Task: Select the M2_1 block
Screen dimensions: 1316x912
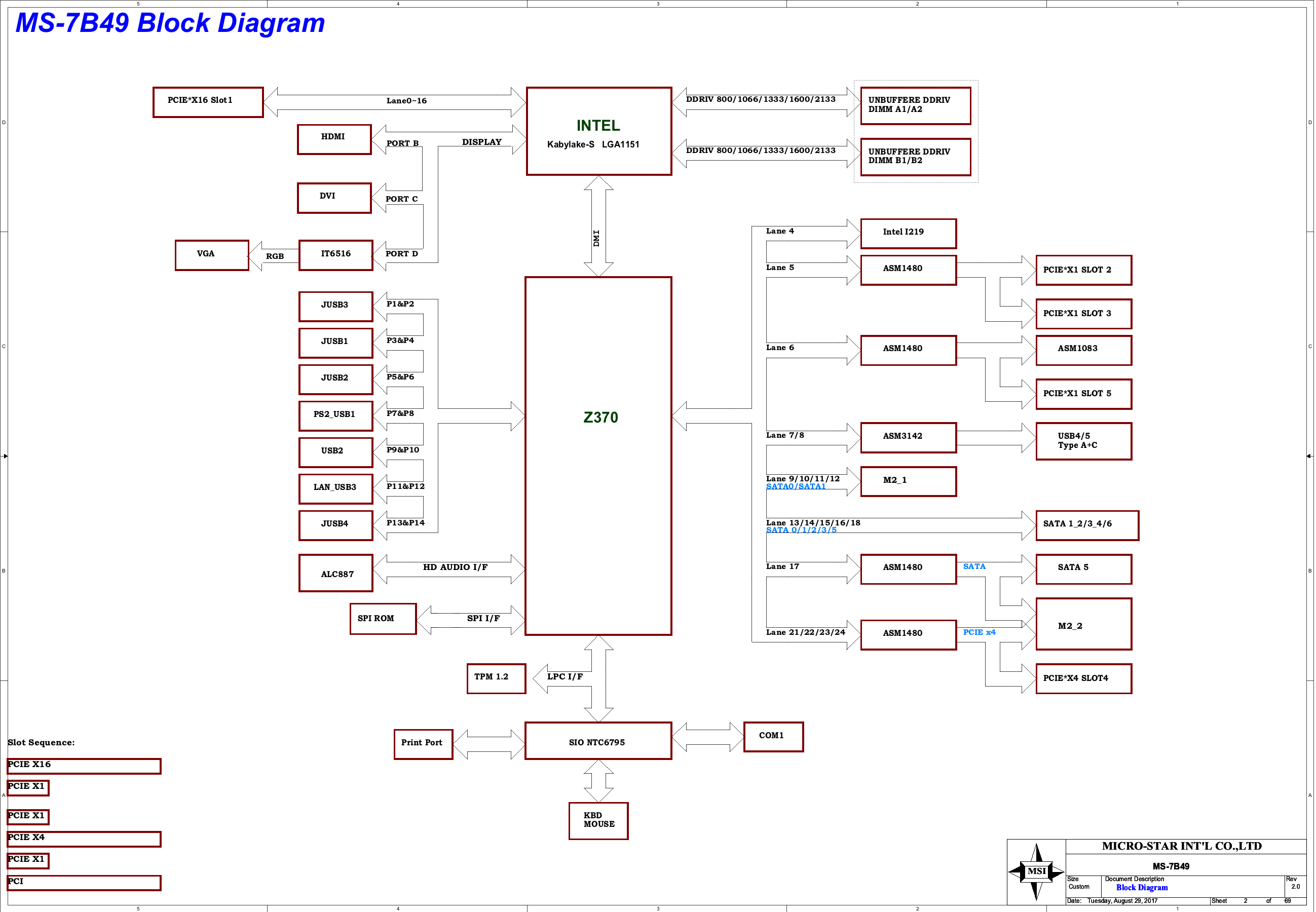Action: (908, 481)
